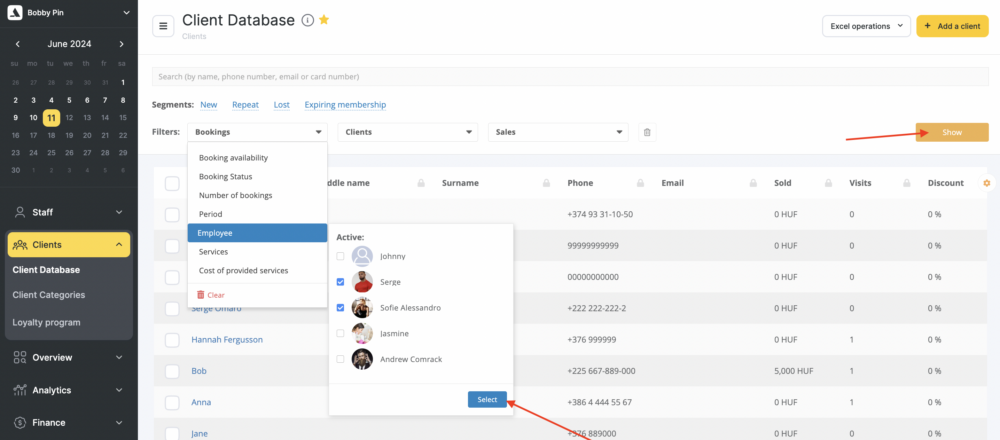This screenshot has height=440, width=1000.
Task: Expand the Staff sidebar section
Action: point(119,212)
